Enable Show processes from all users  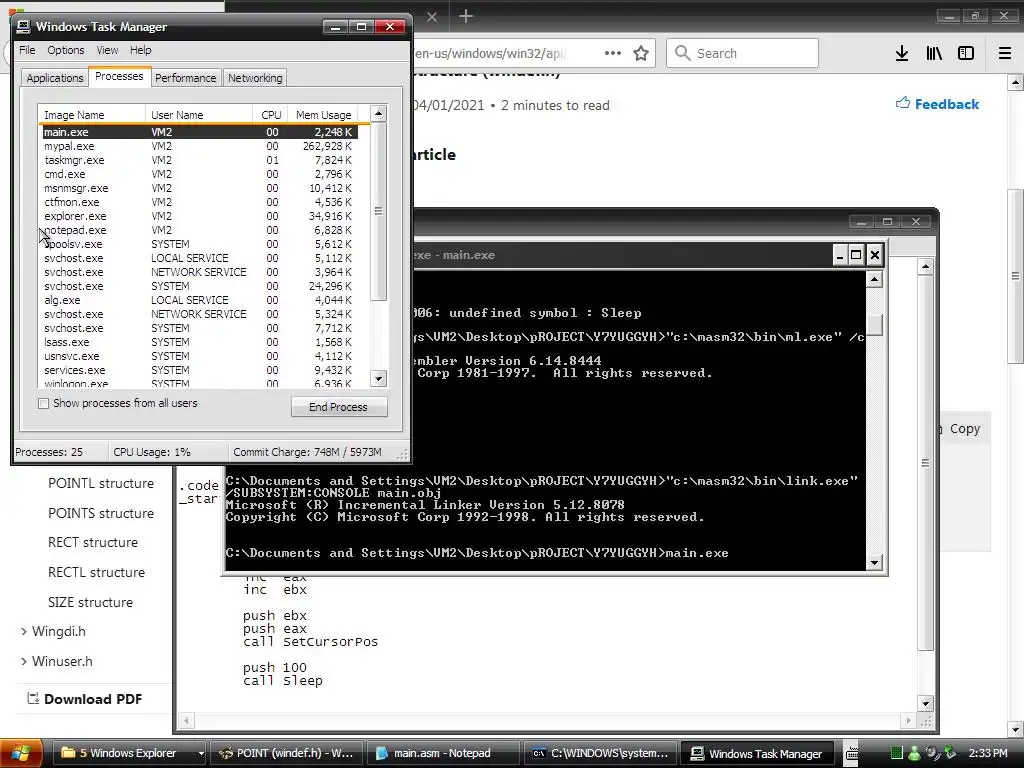click(x=43, y=404)
